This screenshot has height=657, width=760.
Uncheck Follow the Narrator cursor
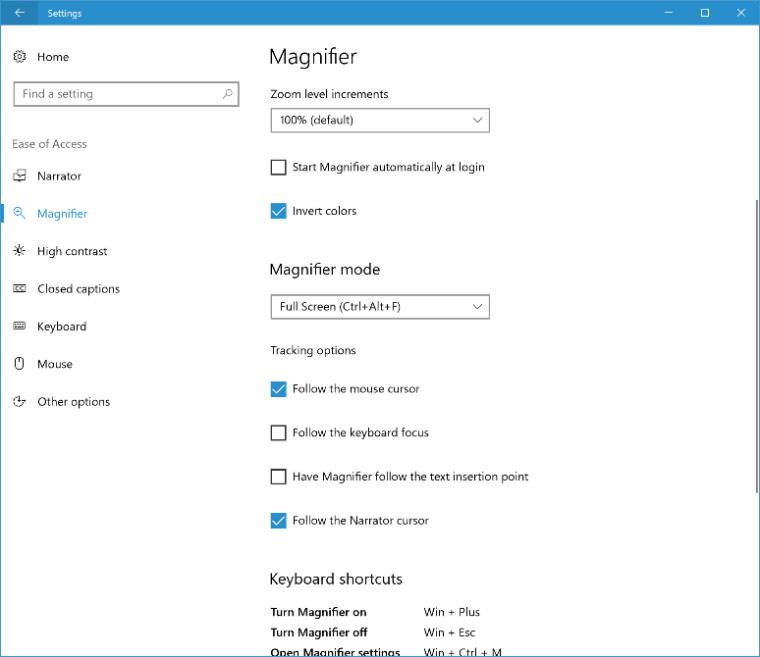[278, 521]
